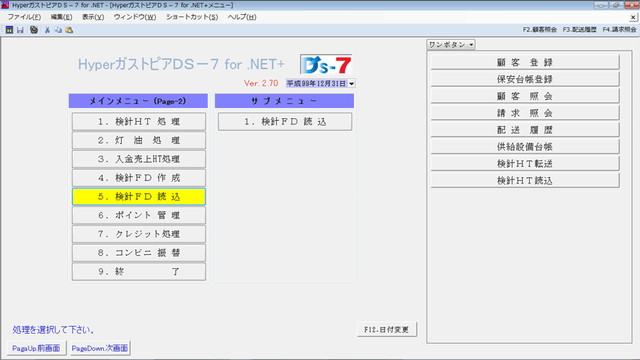Select 2. 灯油処理 in main menu

(139, 140)
